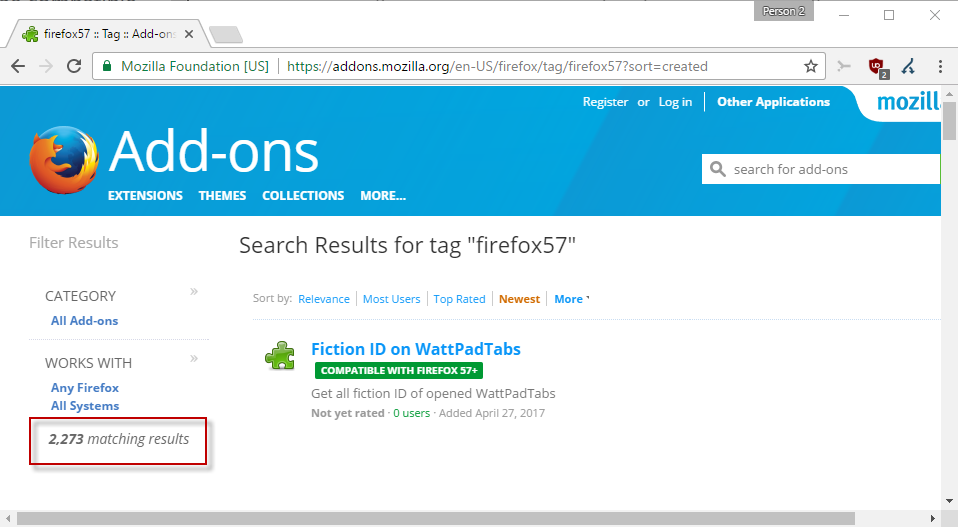Click the Person 2 profile button
This screenshot has height=527, width=958.
783,11
